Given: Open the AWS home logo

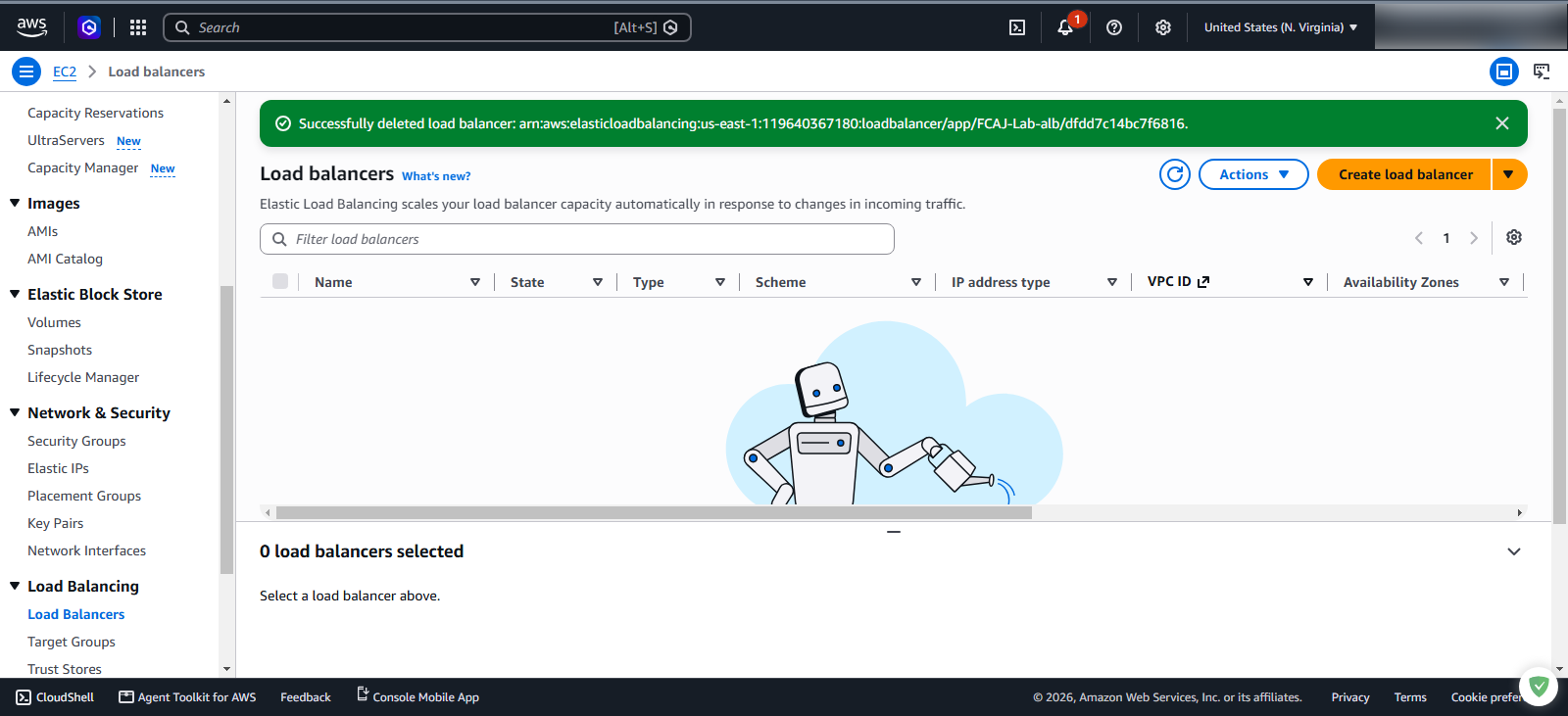Looking at the screenshot, I should 31,27.
